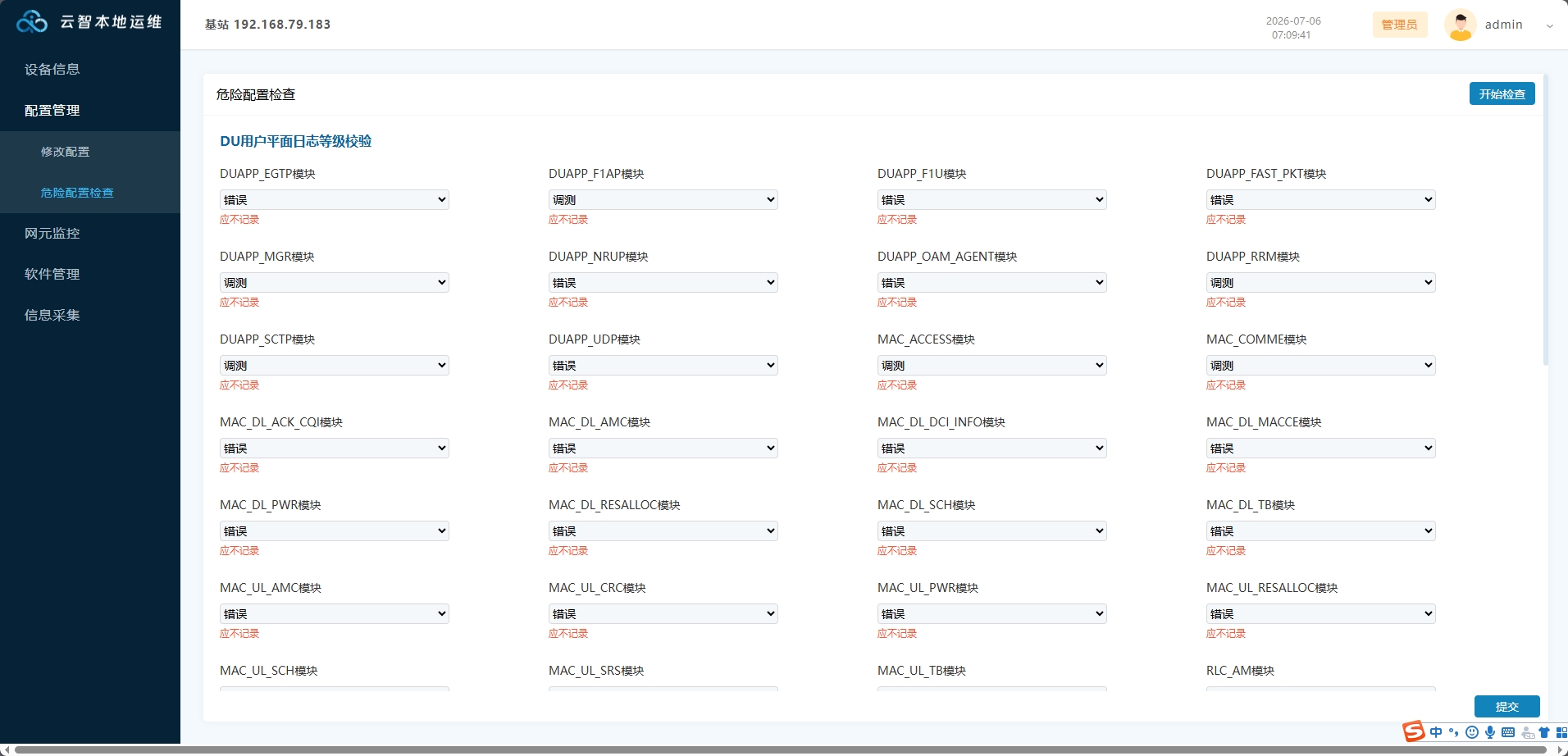
Task: Click the 管理员 role badge
Action: click(1399, 25)
